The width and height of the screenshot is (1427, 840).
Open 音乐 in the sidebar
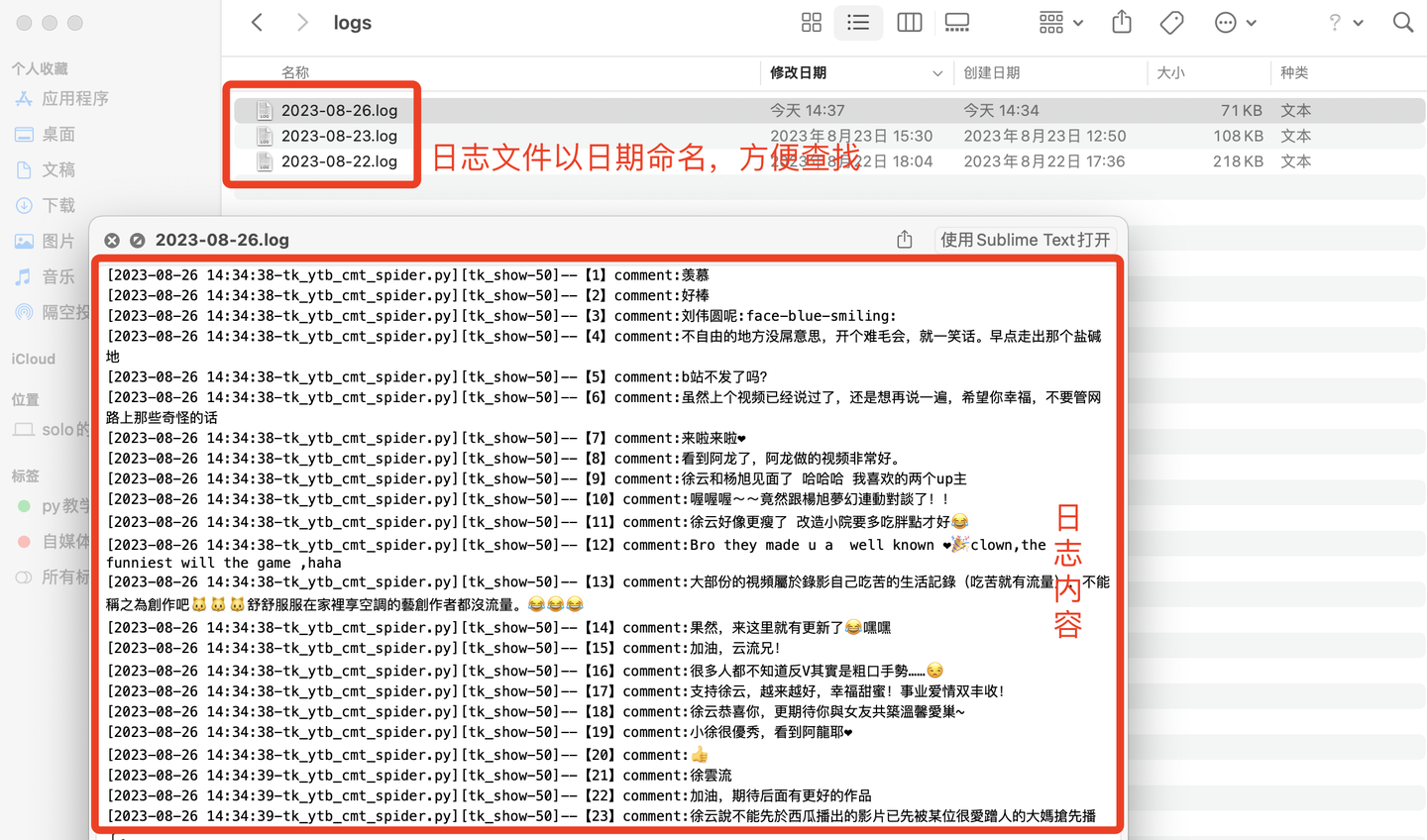pos(58,276)
